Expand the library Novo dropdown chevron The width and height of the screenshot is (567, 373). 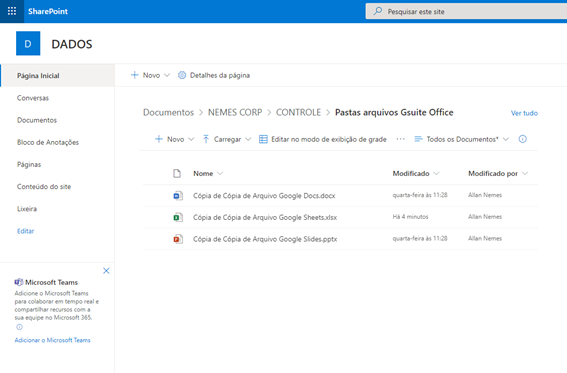click(191, 139)
